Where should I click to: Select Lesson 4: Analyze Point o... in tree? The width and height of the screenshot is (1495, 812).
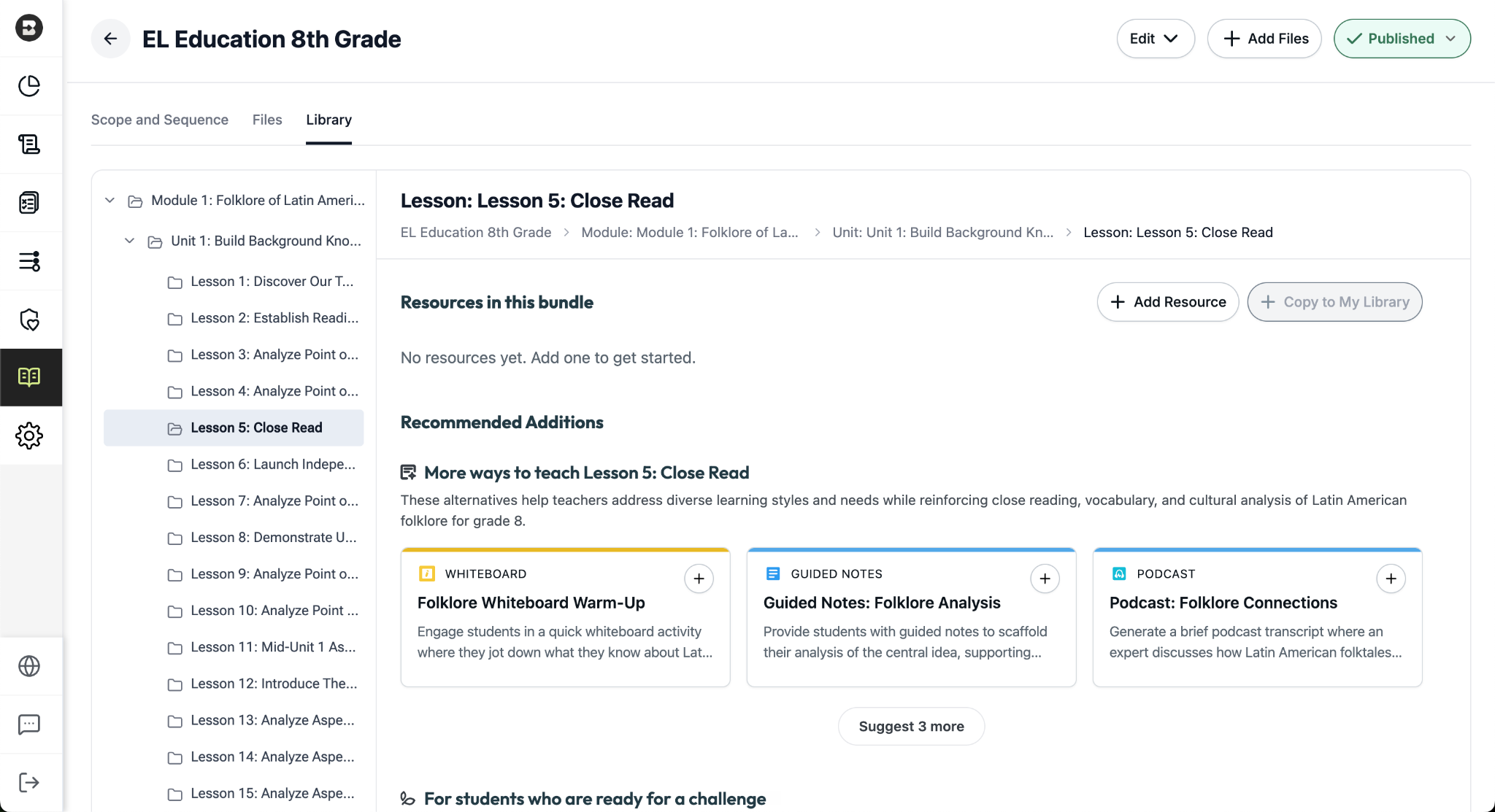pyautogui.click(x=234, y=391)
